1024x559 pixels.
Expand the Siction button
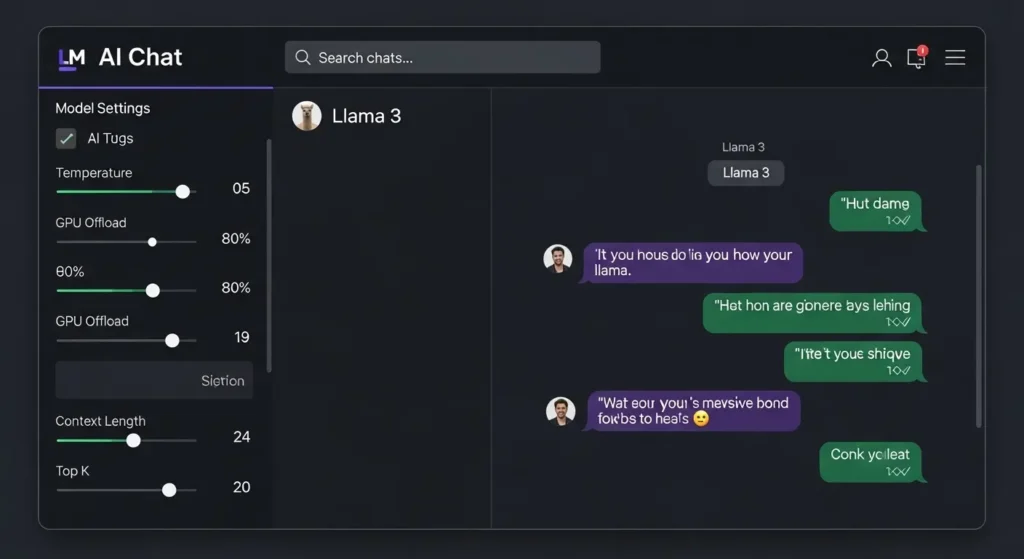154,381
